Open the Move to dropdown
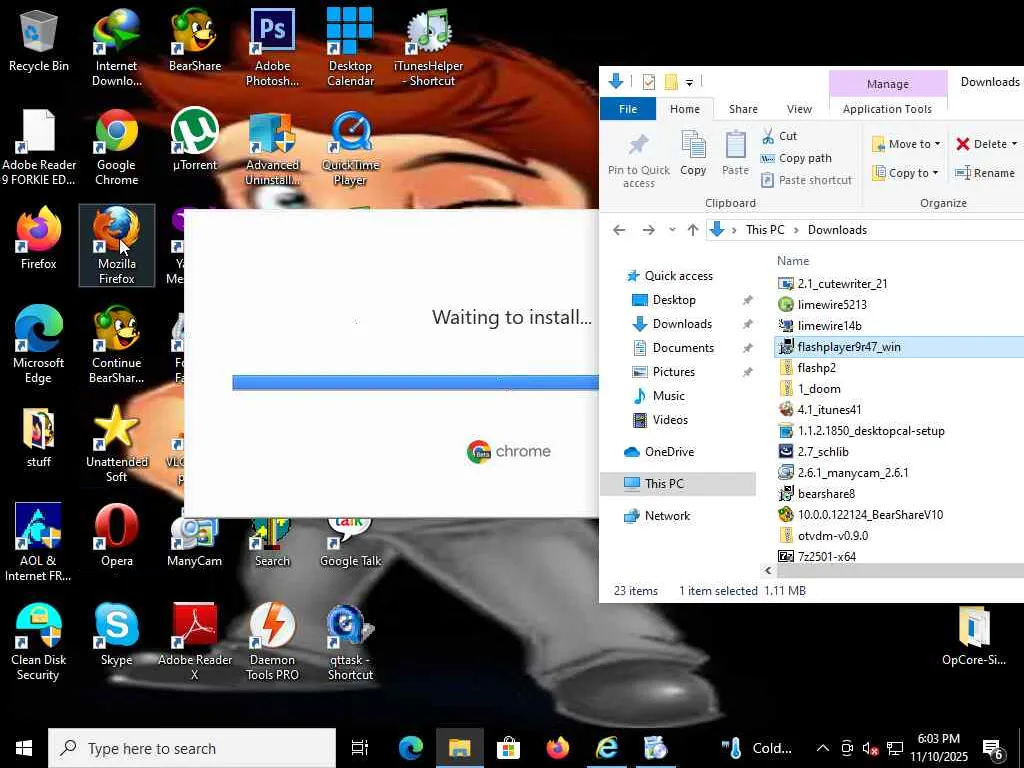Viewport: 1024px width, 768px height. click(906, 144)
